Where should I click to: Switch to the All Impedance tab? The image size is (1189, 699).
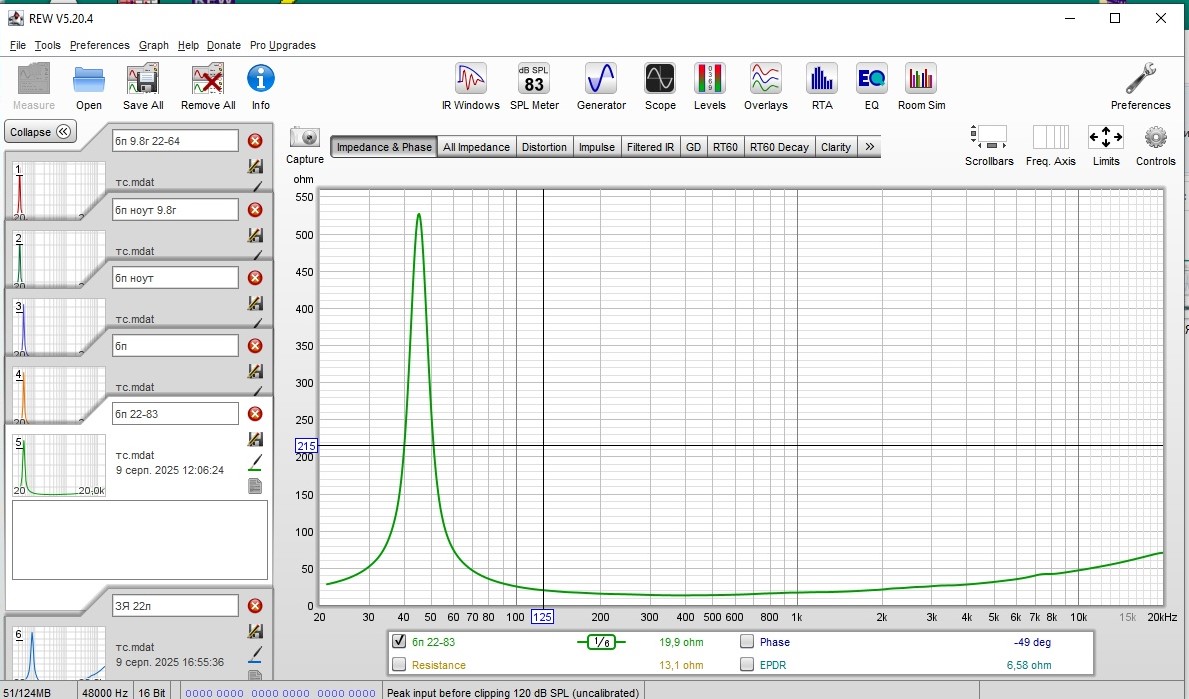click(476, 147)
